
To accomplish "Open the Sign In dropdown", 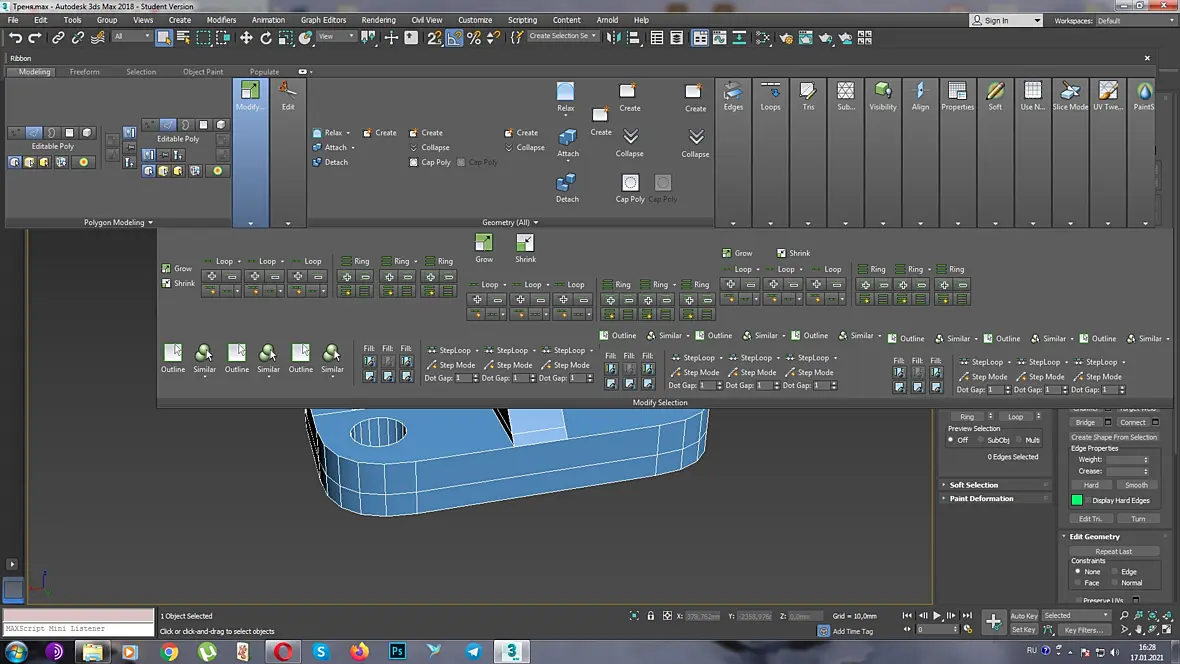I will tap(1007, 20).
